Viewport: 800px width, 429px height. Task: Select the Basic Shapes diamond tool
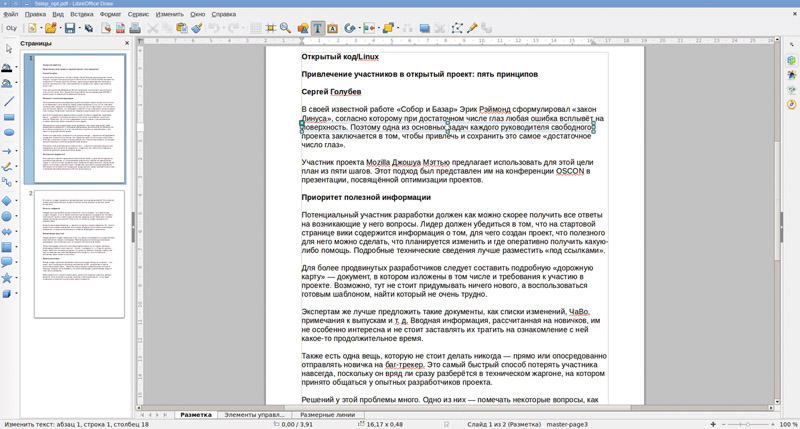click(7, 200)
